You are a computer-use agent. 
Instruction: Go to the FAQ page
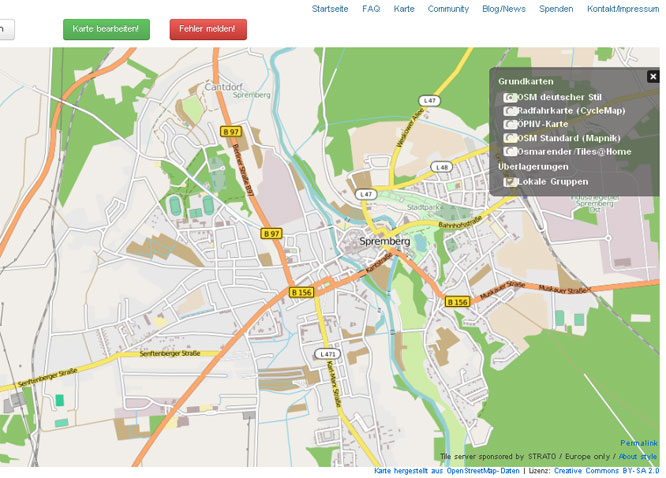tap(371, 9)
